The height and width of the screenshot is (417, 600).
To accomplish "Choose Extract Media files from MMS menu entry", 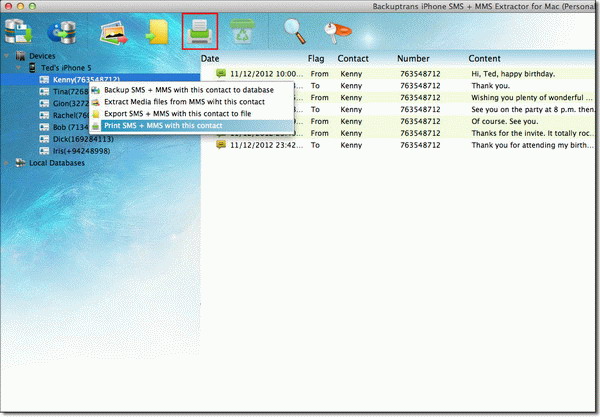I will point(191,102).
